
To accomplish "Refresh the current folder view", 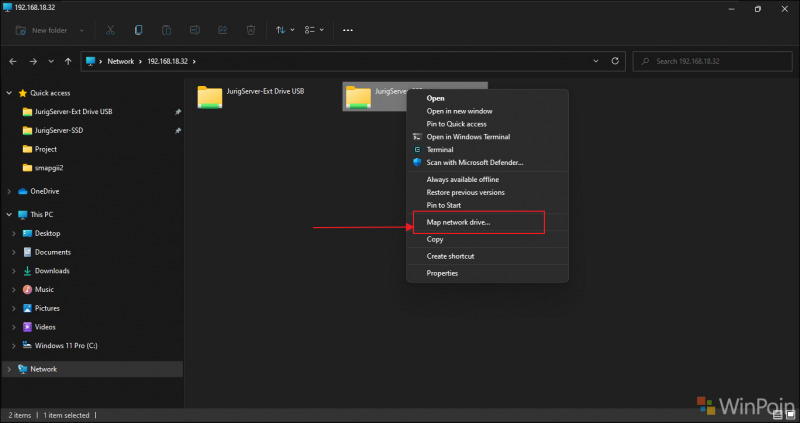I will tap(615, 61).
